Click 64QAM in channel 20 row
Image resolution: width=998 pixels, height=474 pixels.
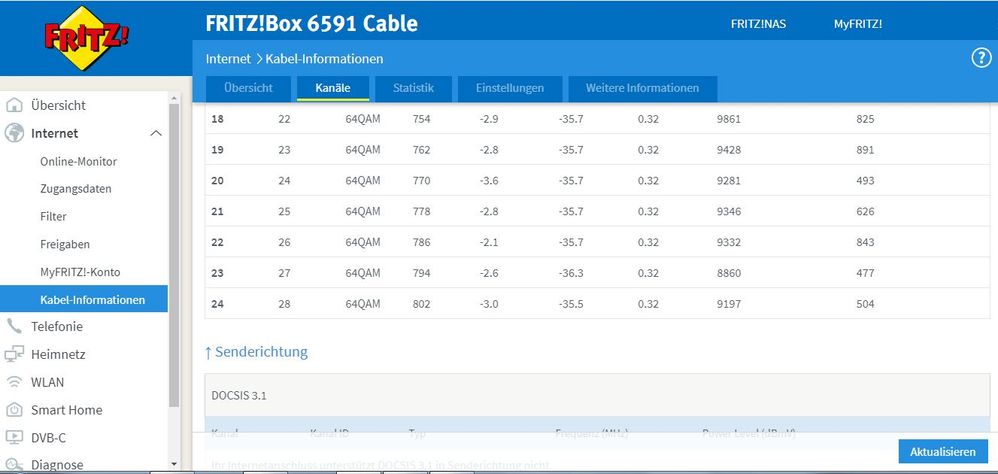363,181
